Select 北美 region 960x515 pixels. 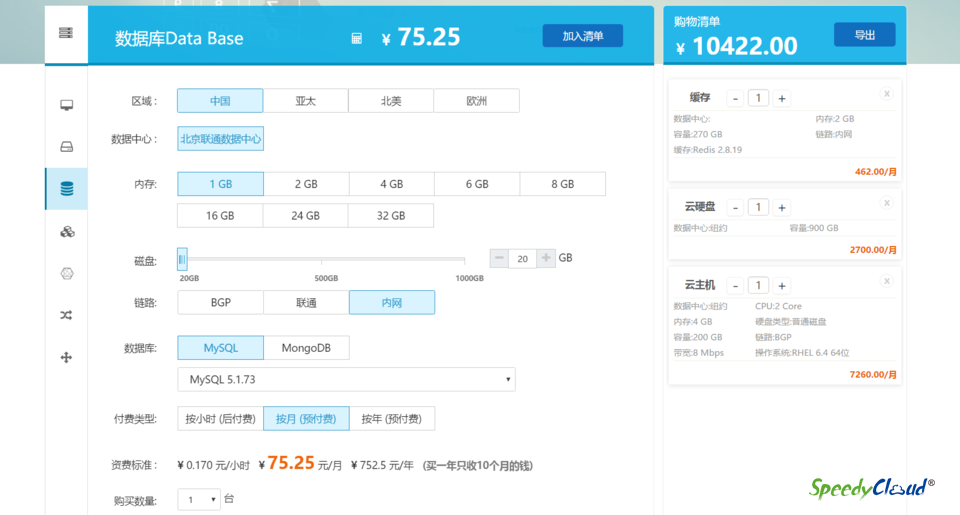point(391,101)
